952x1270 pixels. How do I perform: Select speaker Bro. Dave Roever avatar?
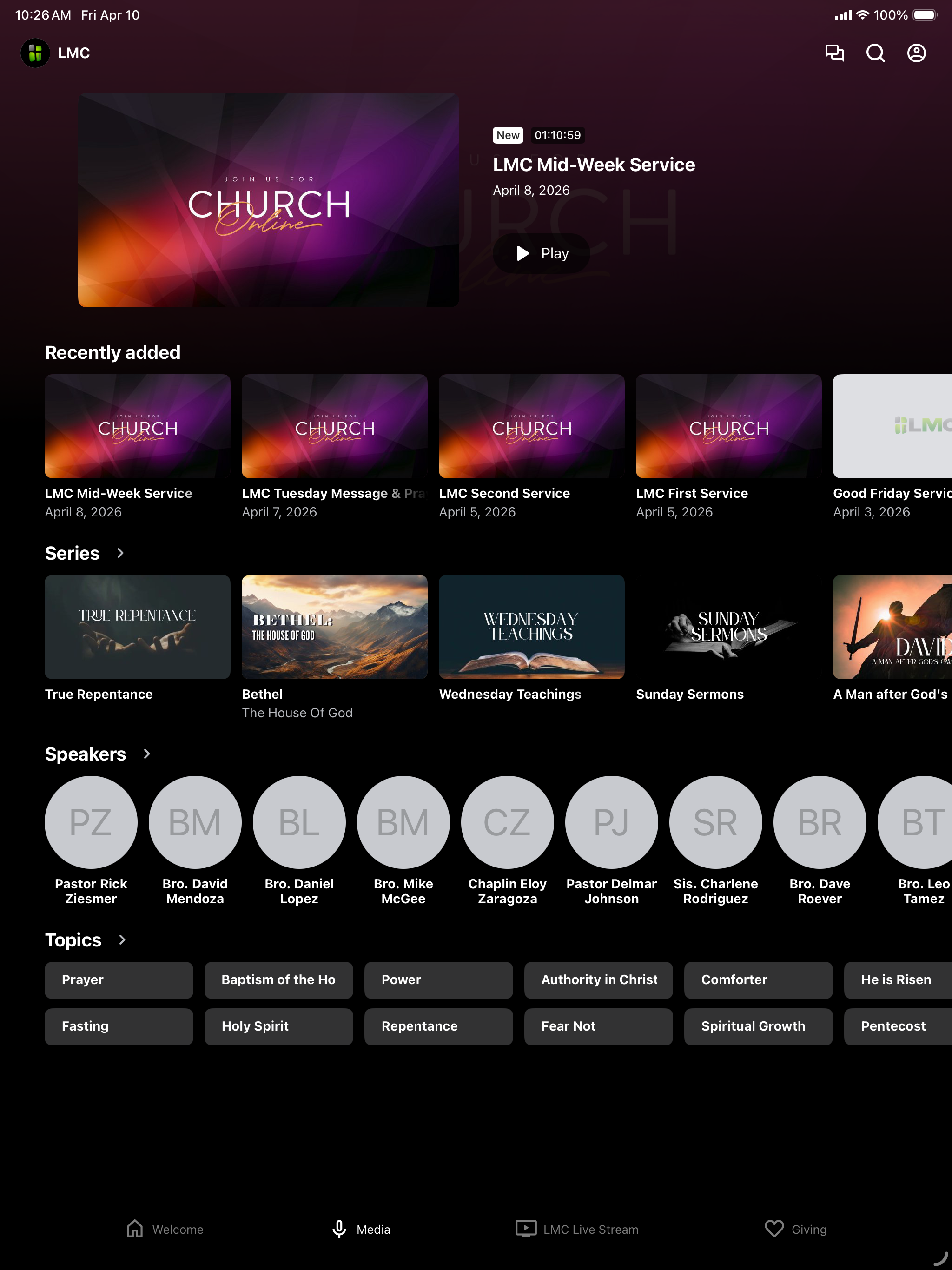(x=820, y=822)
